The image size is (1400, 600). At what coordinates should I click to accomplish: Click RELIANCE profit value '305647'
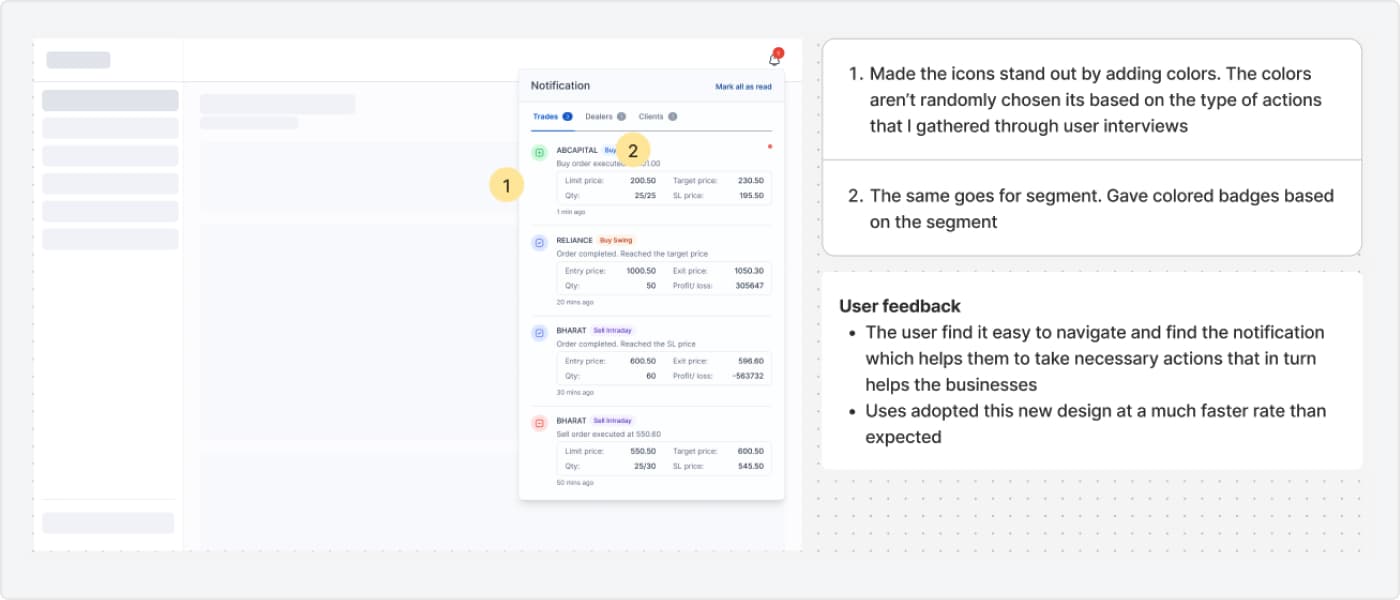(x=749, y=285)
